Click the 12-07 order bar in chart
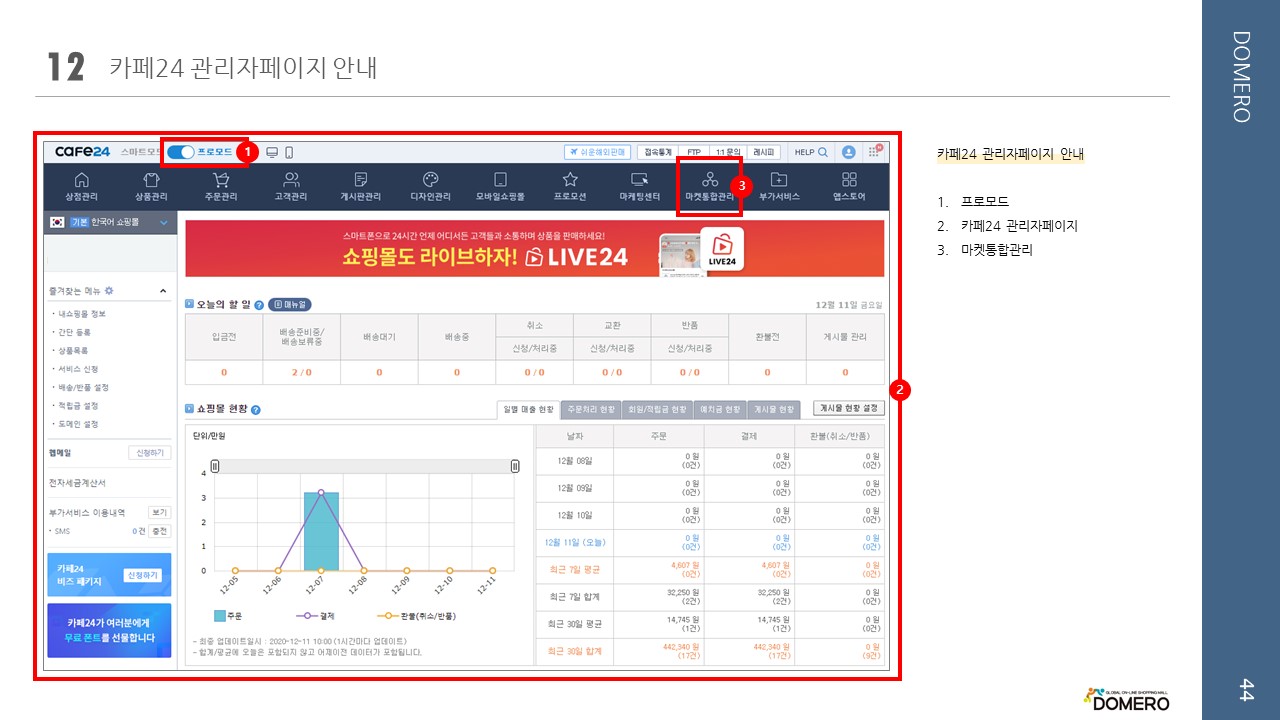 [x=321, y=532]
